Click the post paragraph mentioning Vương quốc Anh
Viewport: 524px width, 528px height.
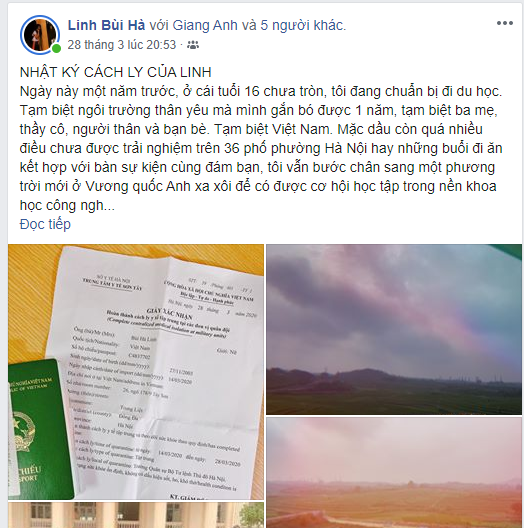pyautogui.click(x=261, y=148)
